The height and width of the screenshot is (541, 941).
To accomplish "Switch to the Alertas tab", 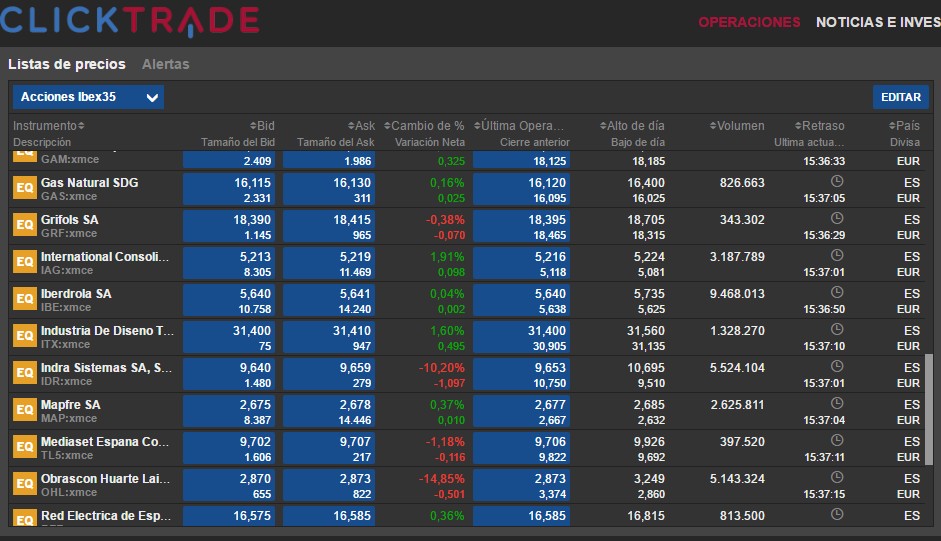I will (x=166, y=64).
